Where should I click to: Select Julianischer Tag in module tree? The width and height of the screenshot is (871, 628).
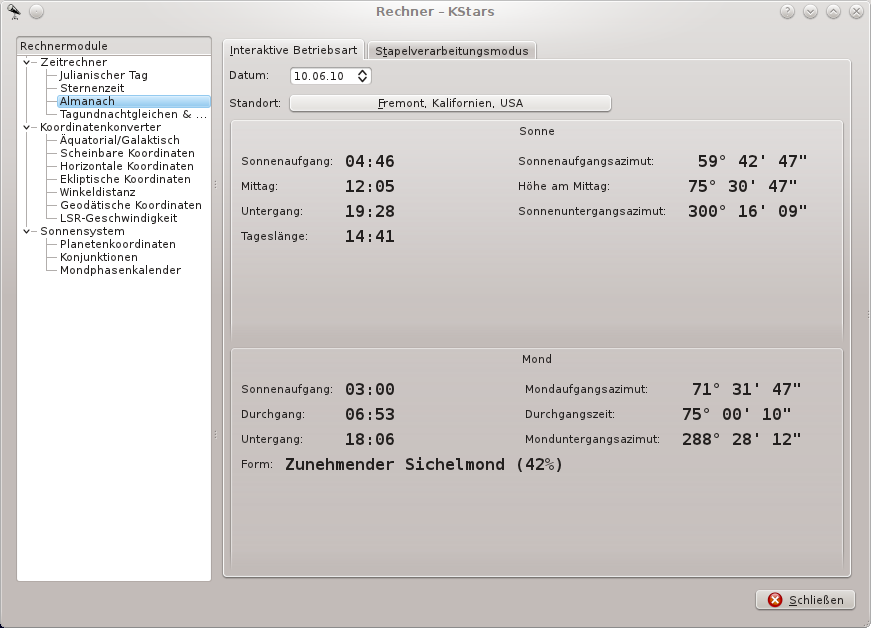click(x=103, y=75)
